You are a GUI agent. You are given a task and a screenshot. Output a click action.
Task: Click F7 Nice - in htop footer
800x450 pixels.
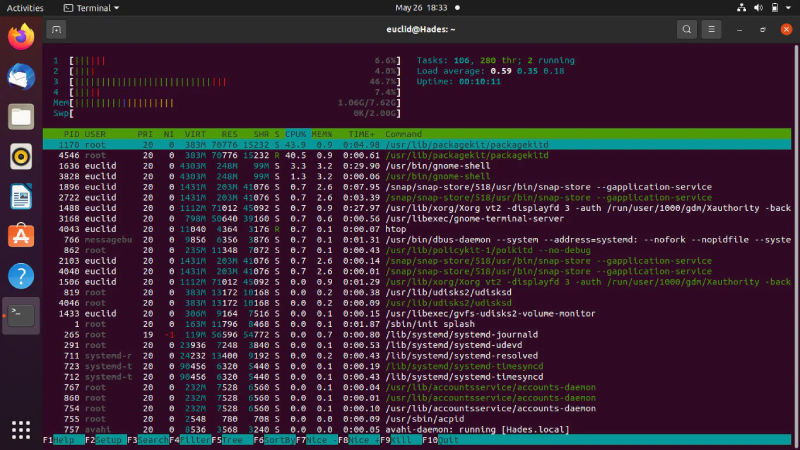click(x=316, y=440)
